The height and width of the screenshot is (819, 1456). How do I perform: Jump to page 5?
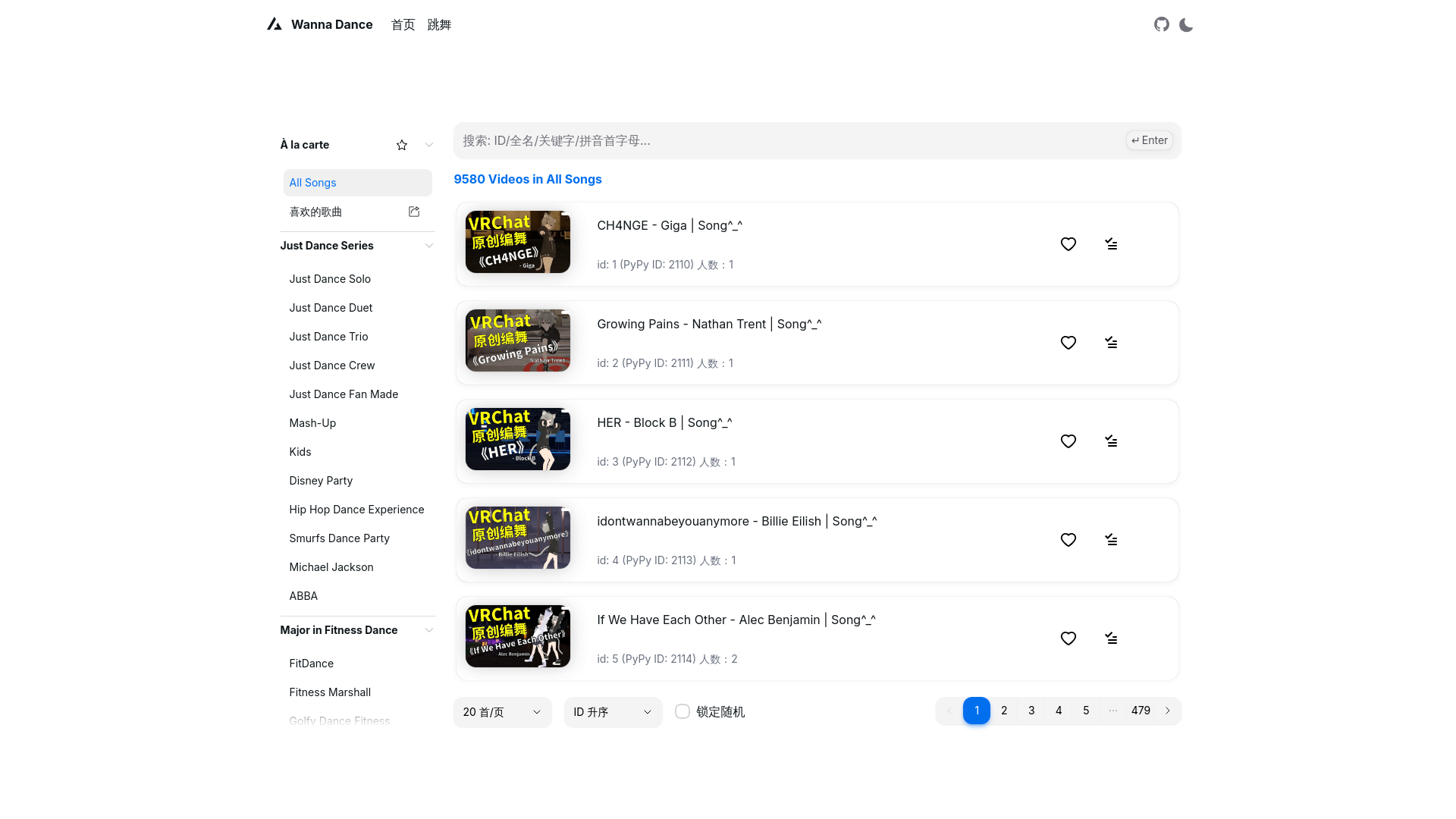[x=1086, y=711]
